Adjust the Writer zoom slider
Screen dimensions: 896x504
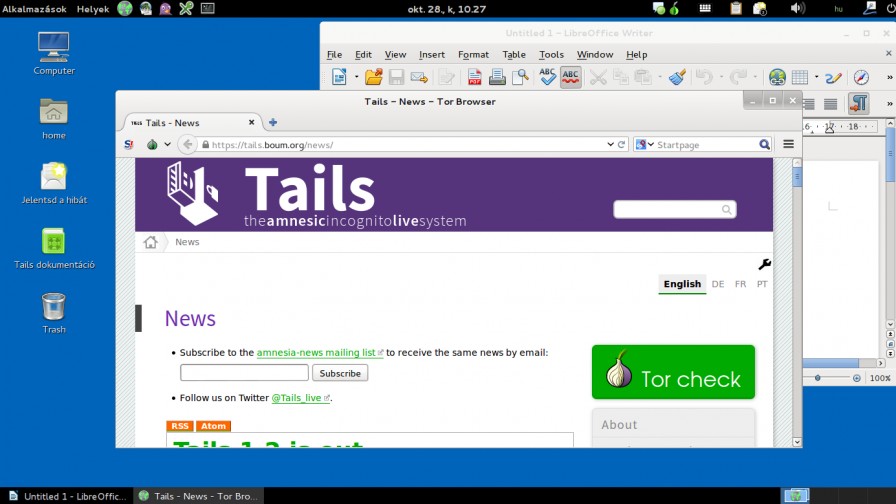(818, 378)
